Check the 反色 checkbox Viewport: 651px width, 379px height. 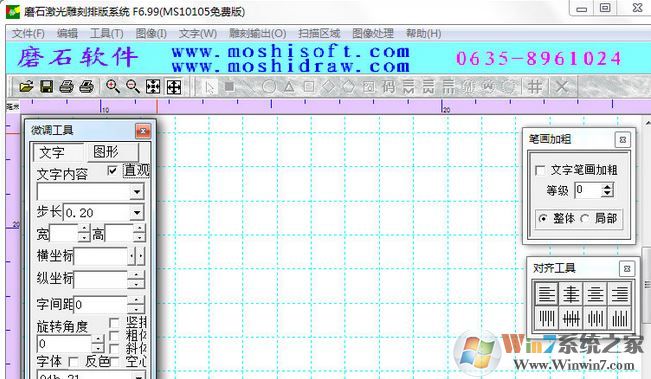point(73,362)
